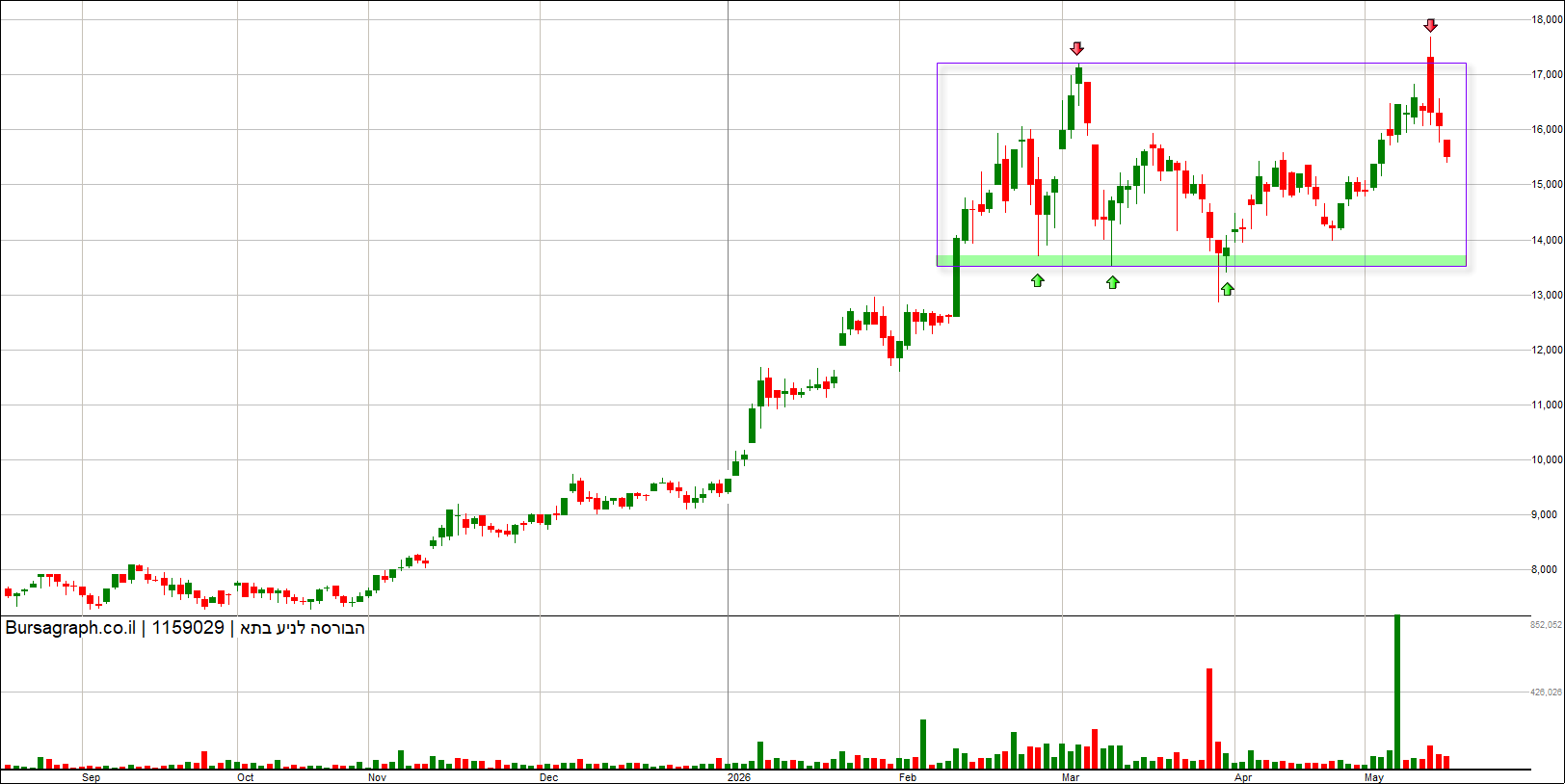Select the Mar label on the time axis
The height and width of the screenshot is (784, 1565).
(1071, 777)
